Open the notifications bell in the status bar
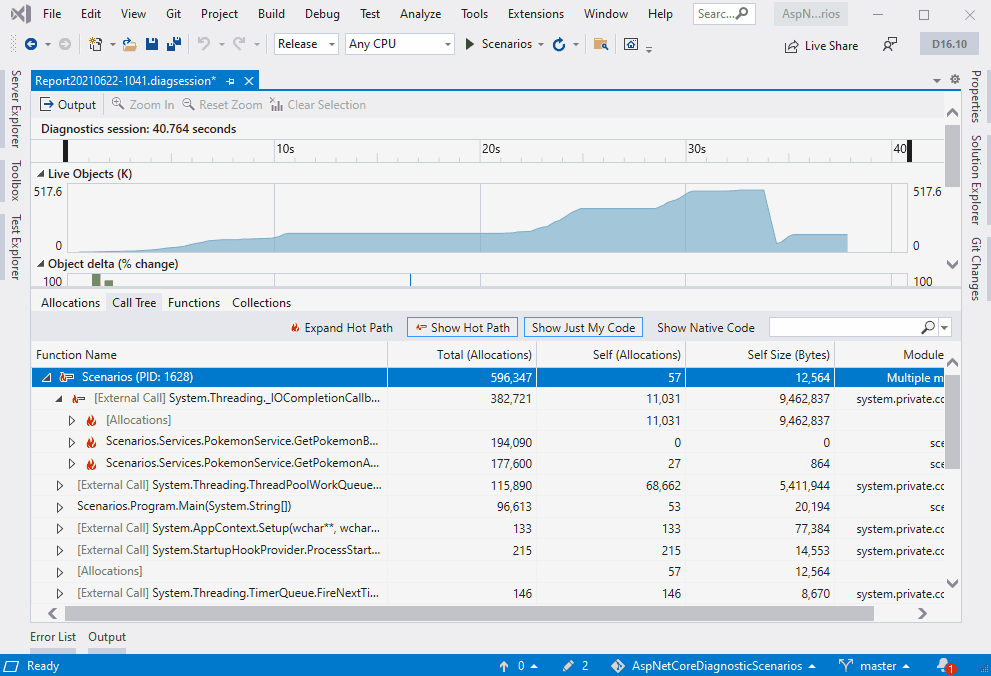This screenshot has width=991, height=676. (x=945, y=665)
